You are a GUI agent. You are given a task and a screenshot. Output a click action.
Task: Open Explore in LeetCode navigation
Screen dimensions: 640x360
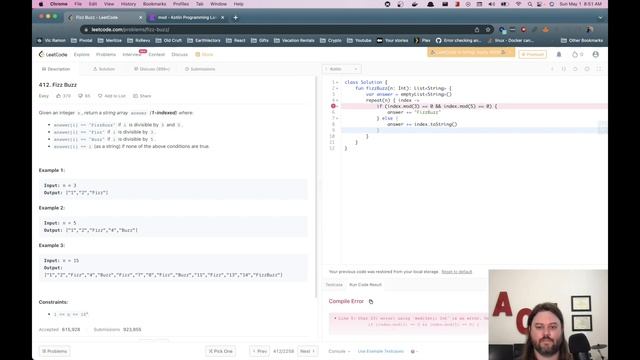click(82, 54)
